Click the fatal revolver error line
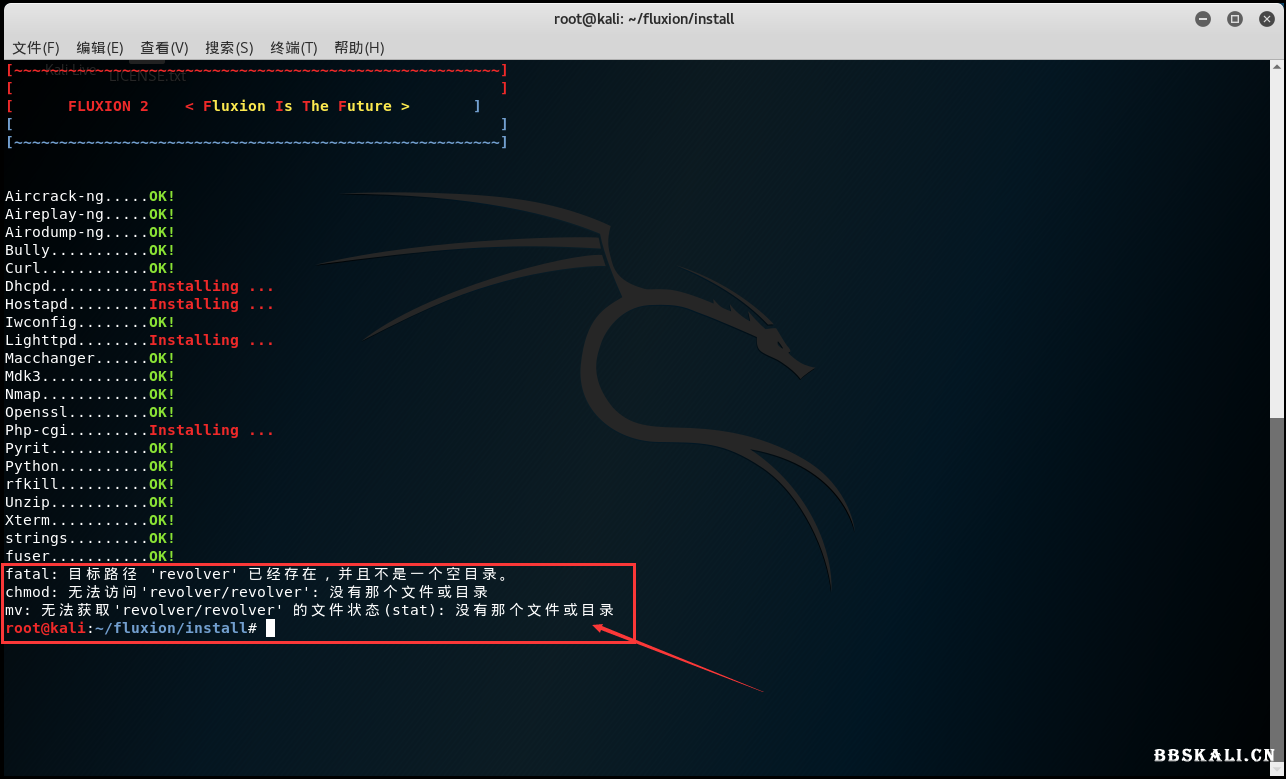Image resolution: width=1286 pixels, height=779 pixels. click(x=258, y=574)
